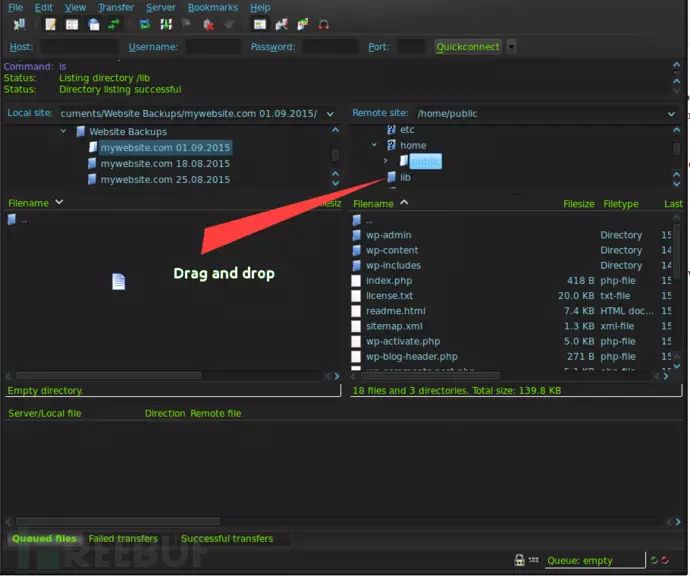
Task: Toggle the transfer queue display icon
Action: (x=114, y=25)
